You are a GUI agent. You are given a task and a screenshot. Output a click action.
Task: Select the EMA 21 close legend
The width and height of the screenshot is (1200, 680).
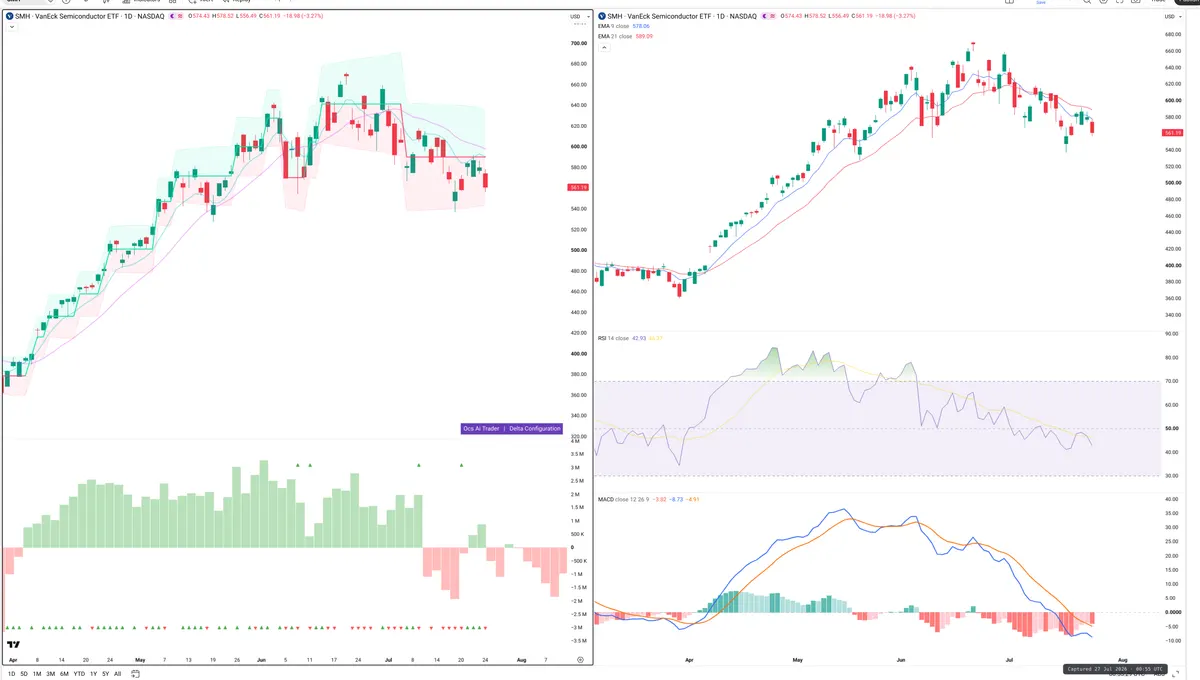613,36
